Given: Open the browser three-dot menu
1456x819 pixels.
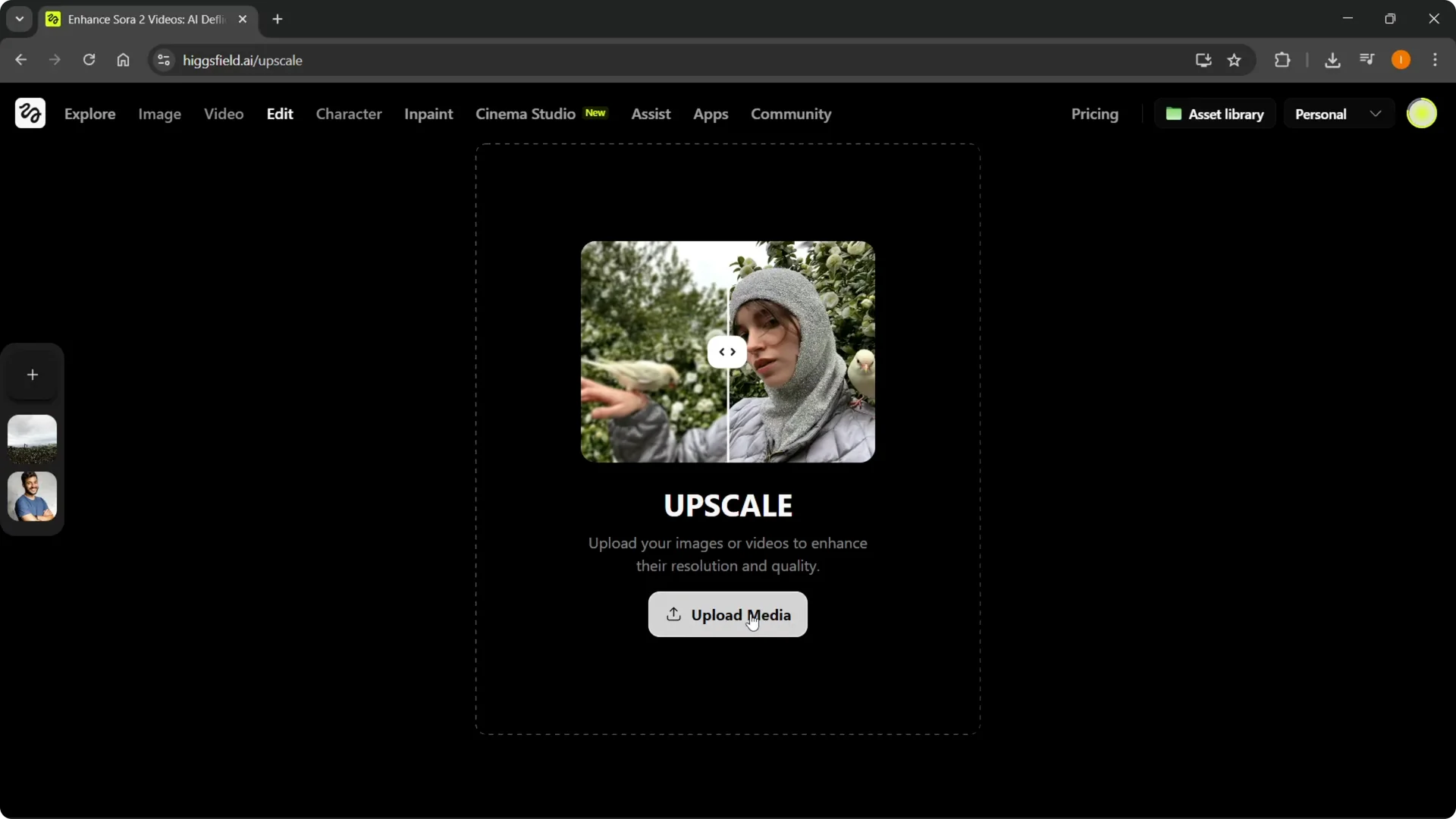Looking at the screenshot, I should click(1436, 60).
